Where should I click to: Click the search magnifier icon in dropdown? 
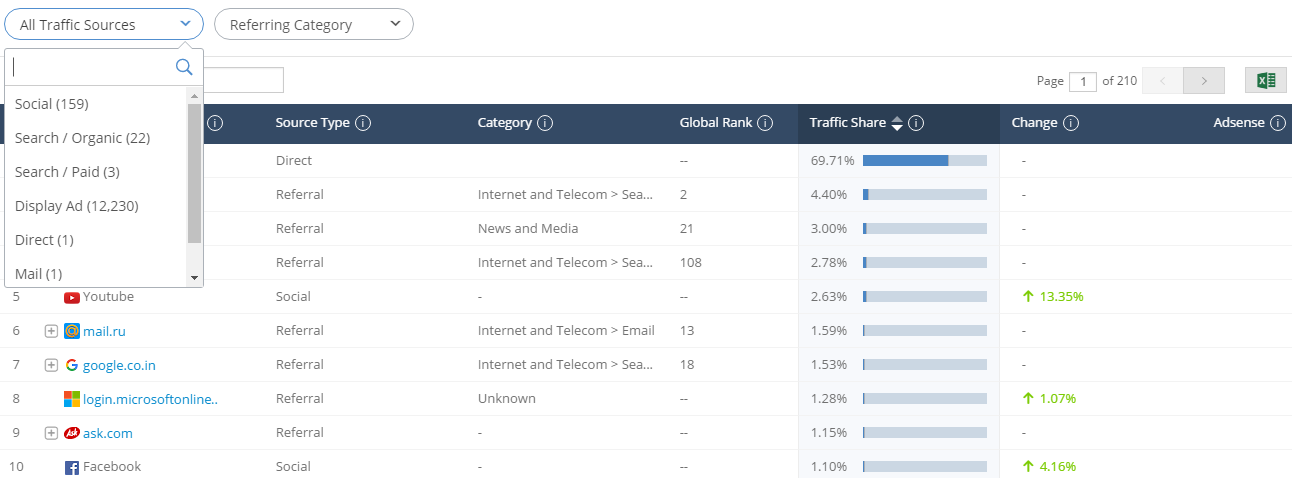pyautogui.click(x=184, y=67)
